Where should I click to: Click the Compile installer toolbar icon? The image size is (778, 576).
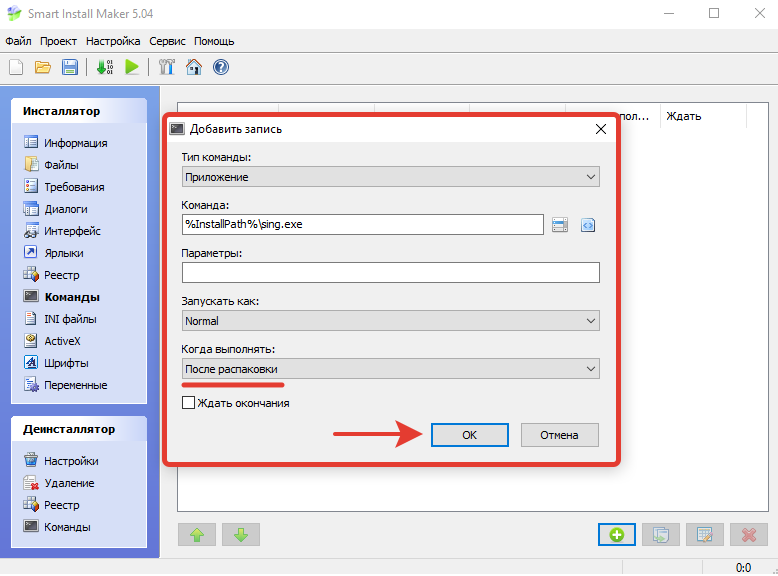coord(105,67)
